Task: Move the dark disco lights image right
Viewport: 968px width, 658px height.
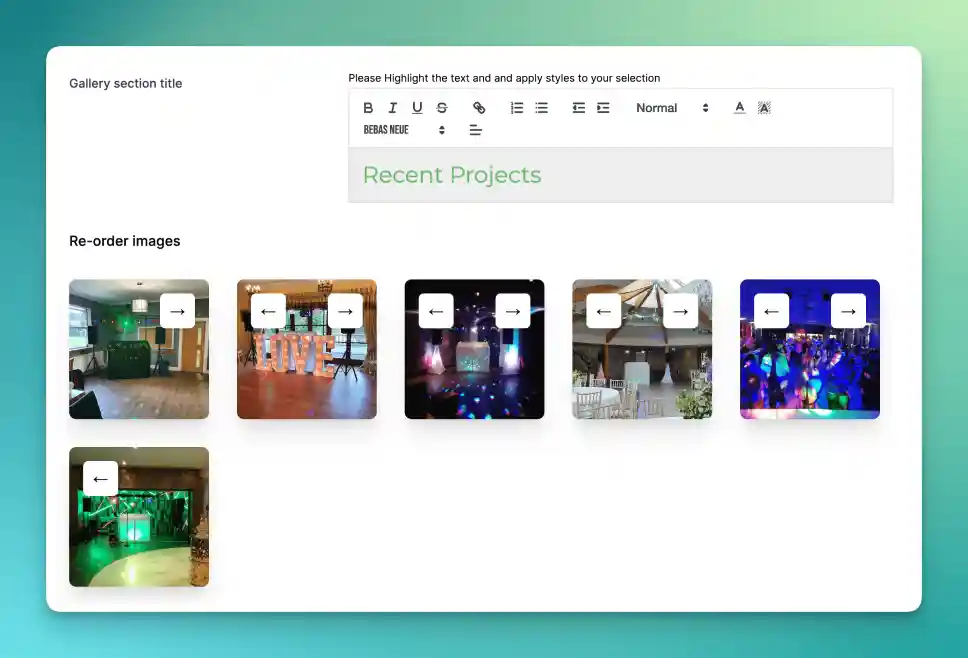Action: pyautogui.click(x=512, y=311)
